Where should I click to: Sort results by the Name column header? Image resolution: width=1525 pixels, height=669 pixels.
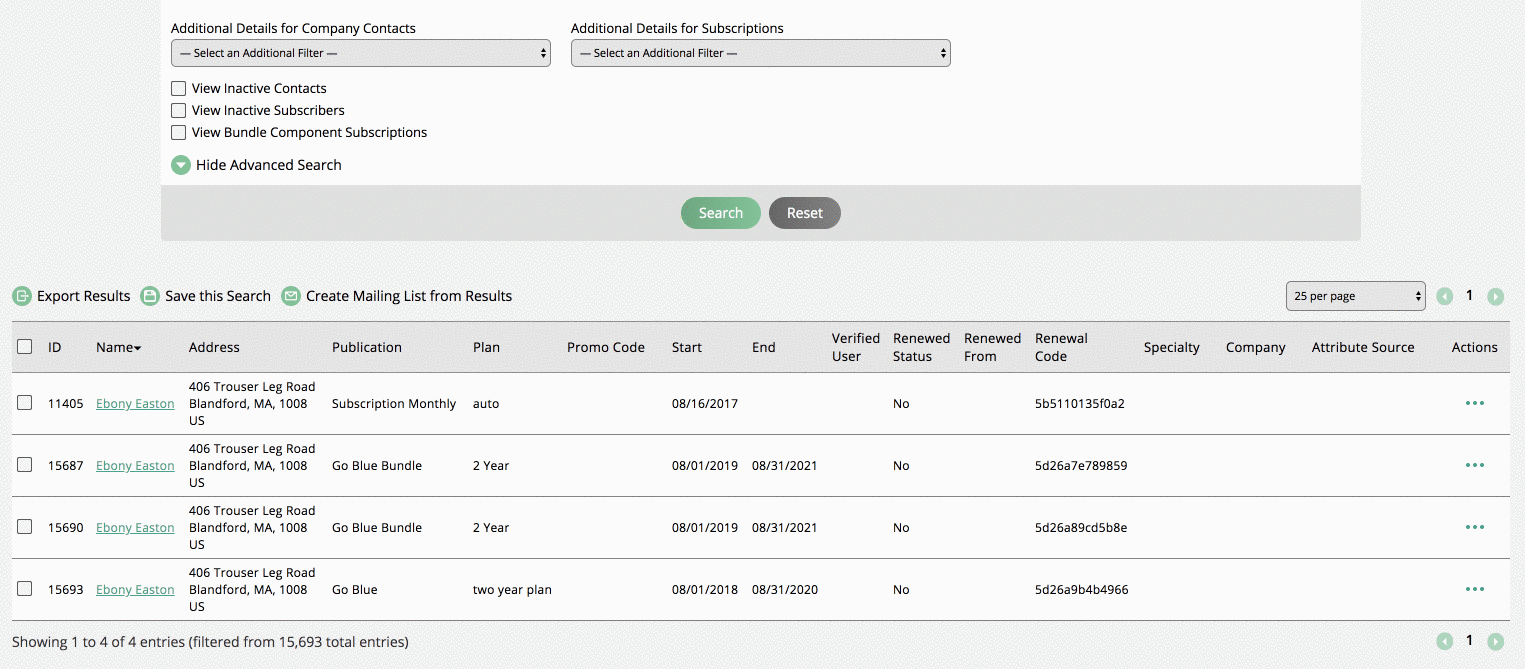click(117, 347)
